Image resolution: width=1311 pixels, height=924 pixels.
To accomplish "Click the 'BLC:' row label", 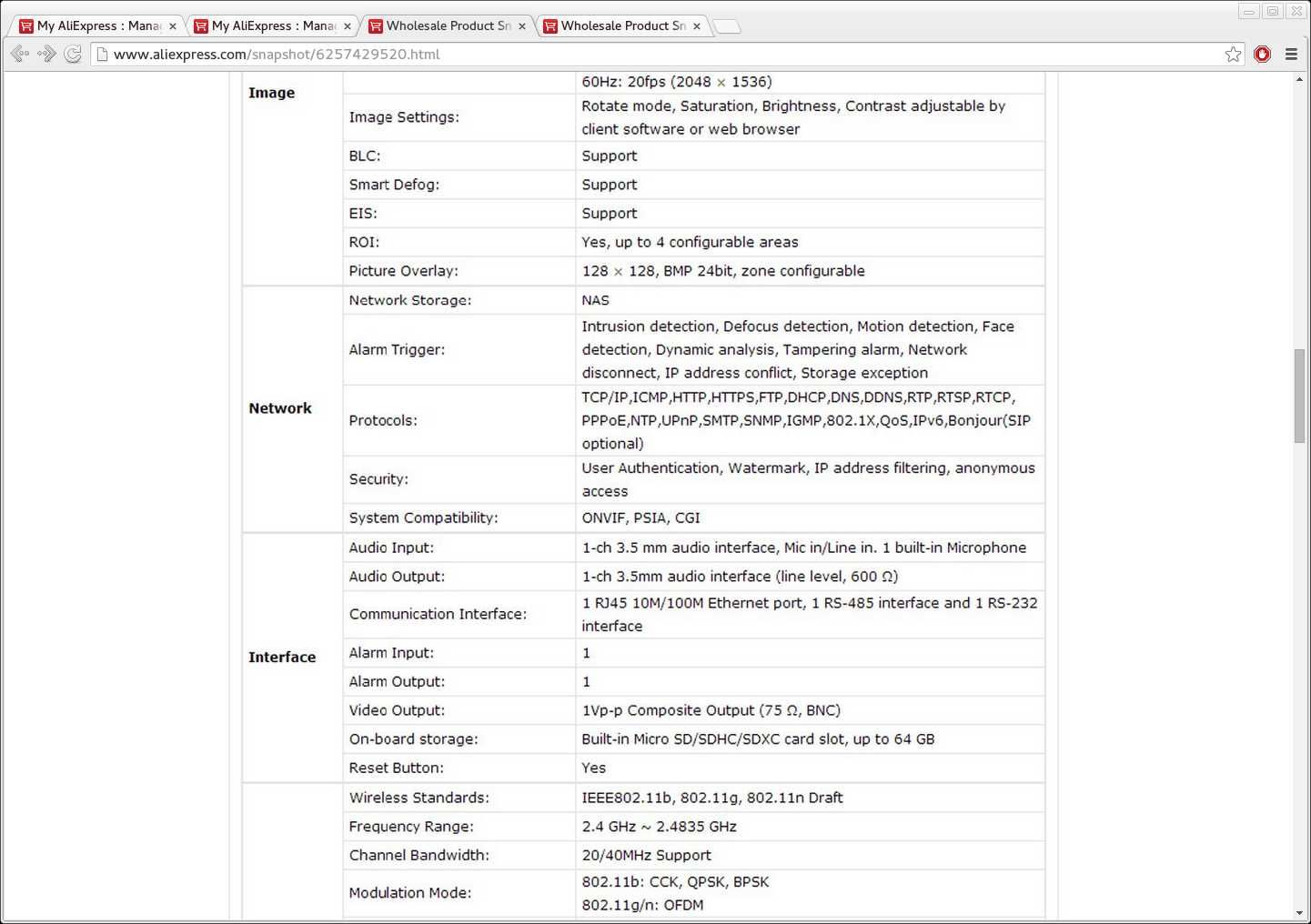I will tap(365, 156).
